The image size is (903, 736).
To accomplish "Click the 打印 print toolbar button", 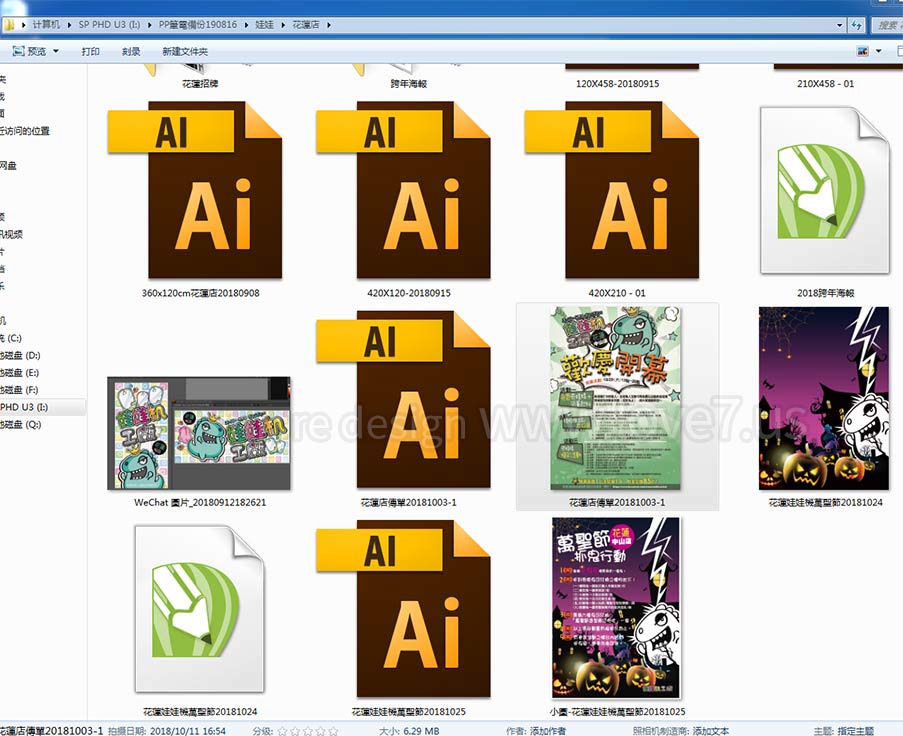I will [90, 51].
